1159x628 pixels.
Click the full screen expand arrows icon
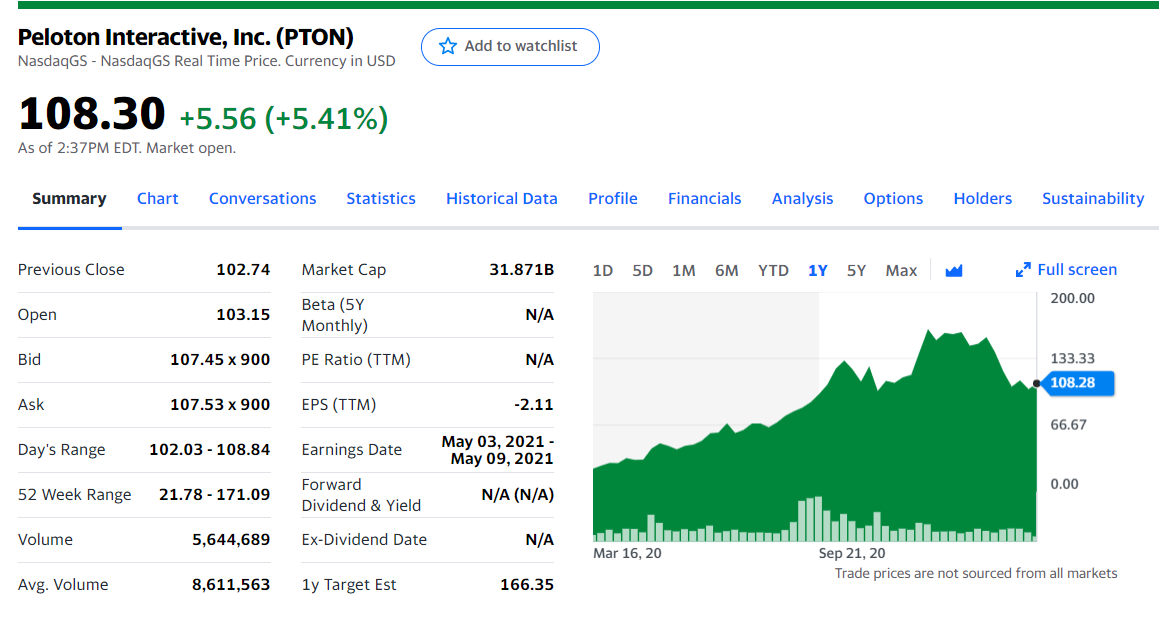pos(1022,270)
